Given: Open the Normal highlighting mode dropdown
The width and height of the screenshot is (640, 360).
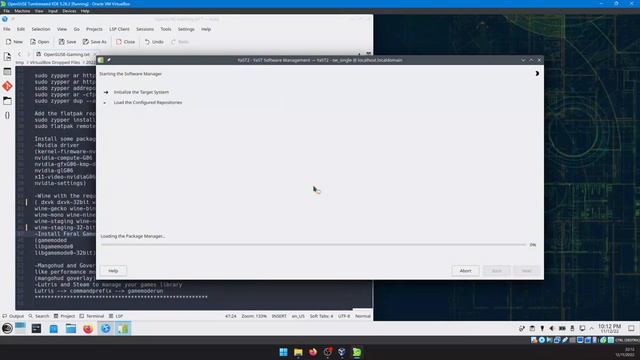Looking at the screenshot, I should (x=362, y=316).
